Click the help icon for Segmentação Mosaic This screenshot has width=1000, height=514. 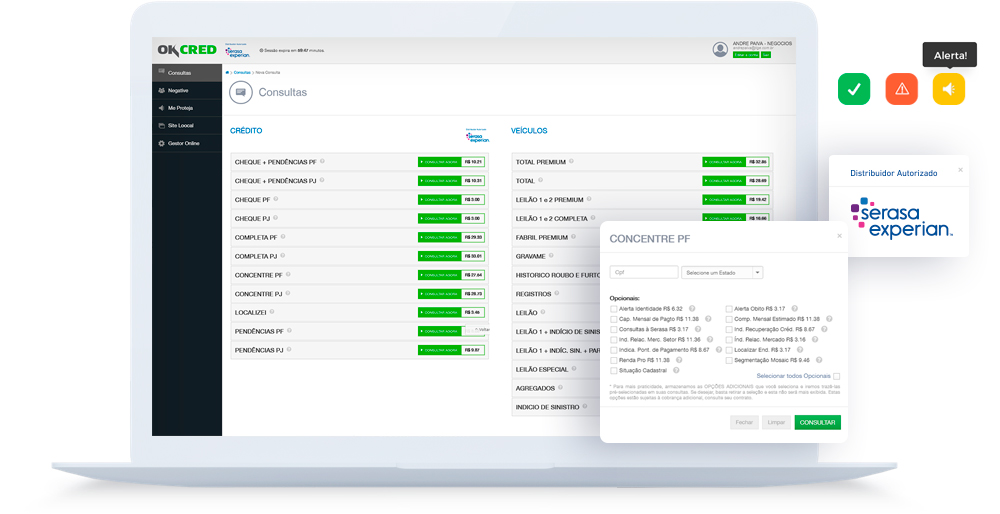(x=820, y=360)
